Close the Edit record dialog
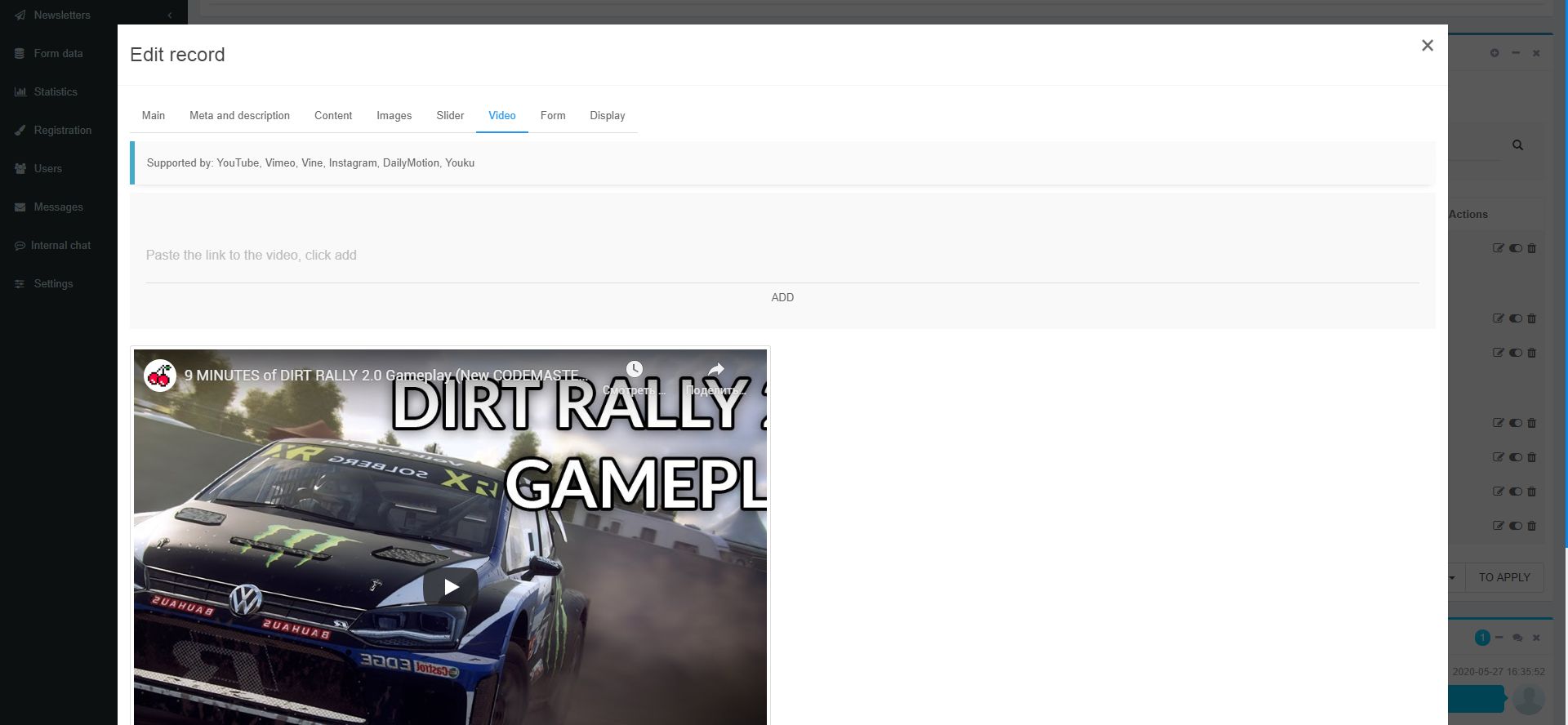Screen dimensions: 1568x725 pyautogui.click(x=1427, y=46)
